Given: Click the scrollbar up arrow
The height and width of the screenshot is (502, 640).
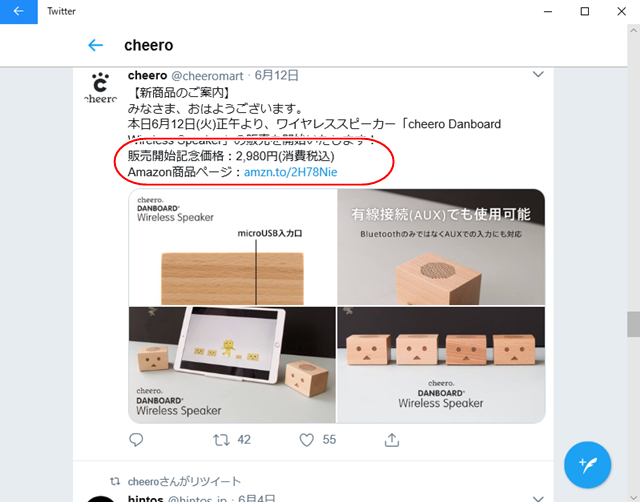Looking at the screenshot, I should pos(633,31).
